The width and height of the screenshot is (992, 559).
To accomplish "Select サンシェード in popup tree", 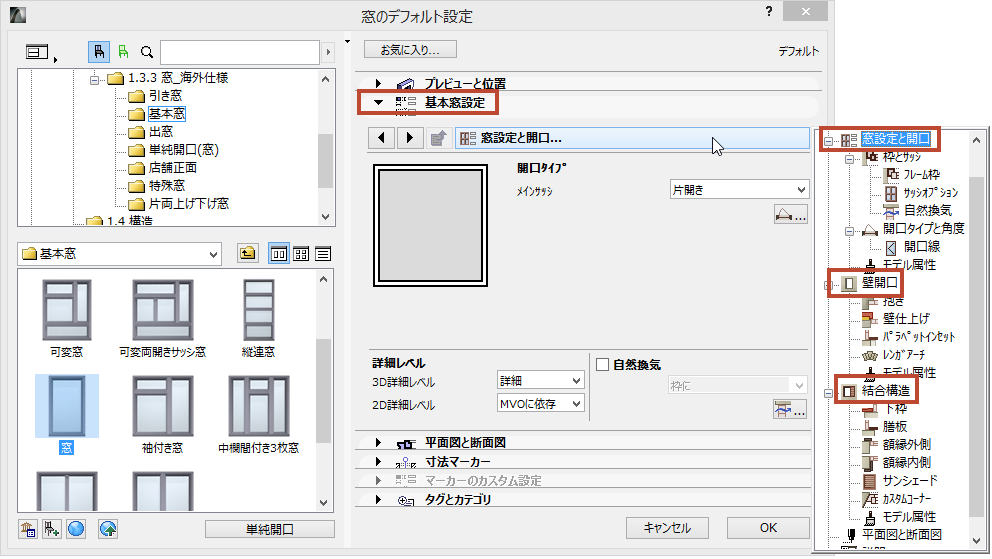I will [x=910, y=481].
